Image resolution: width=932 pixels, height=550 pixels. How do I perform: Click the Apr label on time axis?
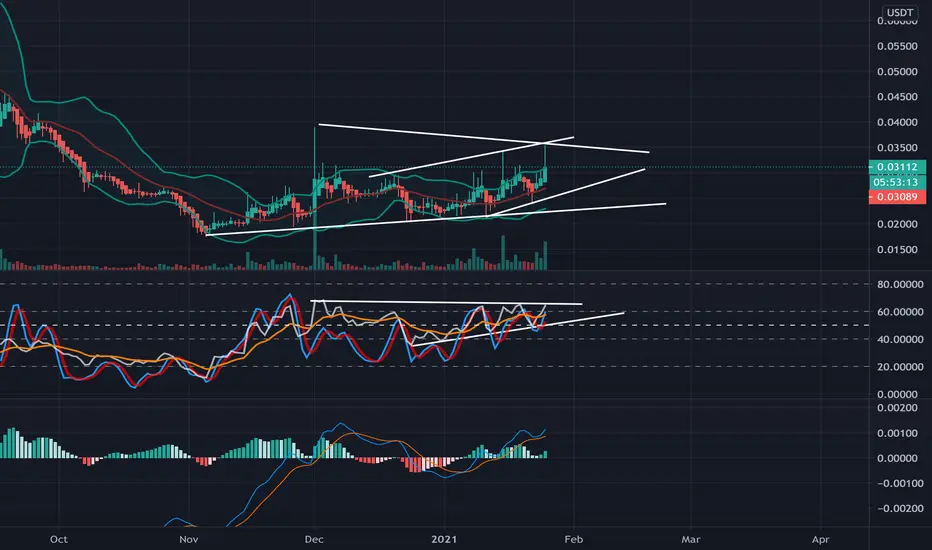click(x=820, y=539)
